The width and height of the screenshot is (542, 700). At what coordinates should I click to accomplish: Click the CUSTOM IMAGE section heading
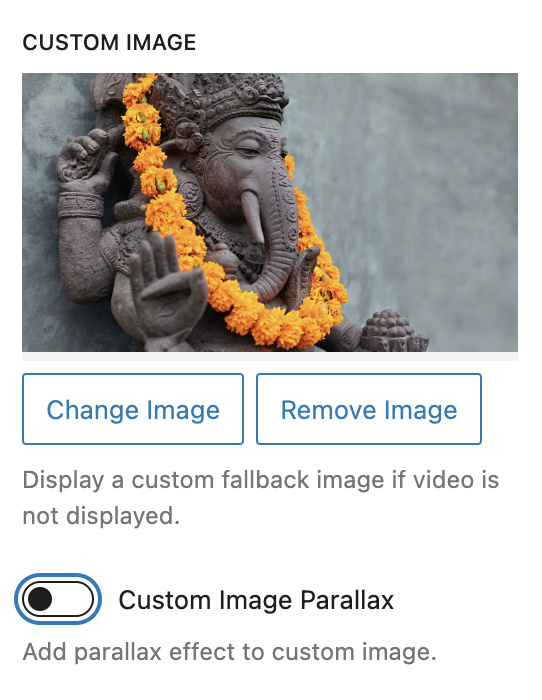point(109,43)
